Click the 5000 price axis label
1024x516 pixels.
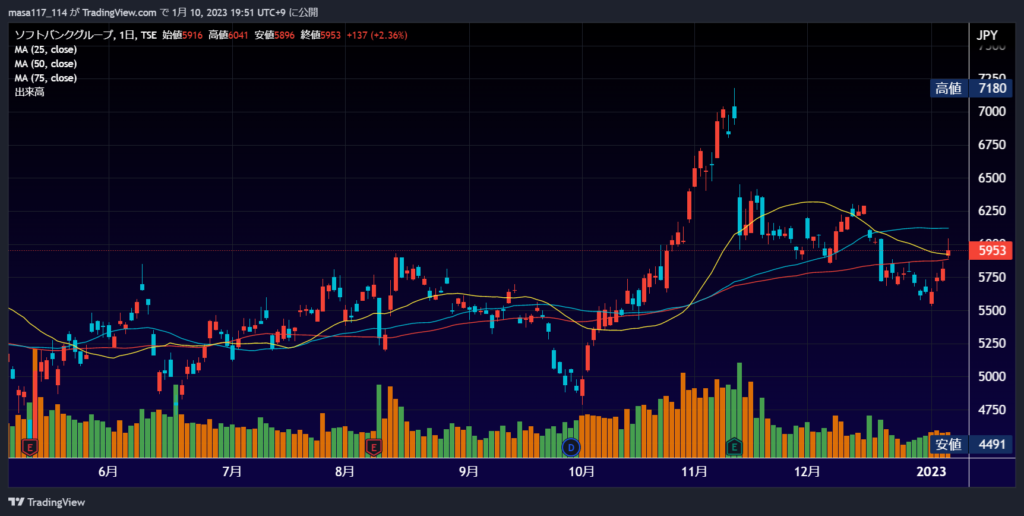tap(992, 377)
